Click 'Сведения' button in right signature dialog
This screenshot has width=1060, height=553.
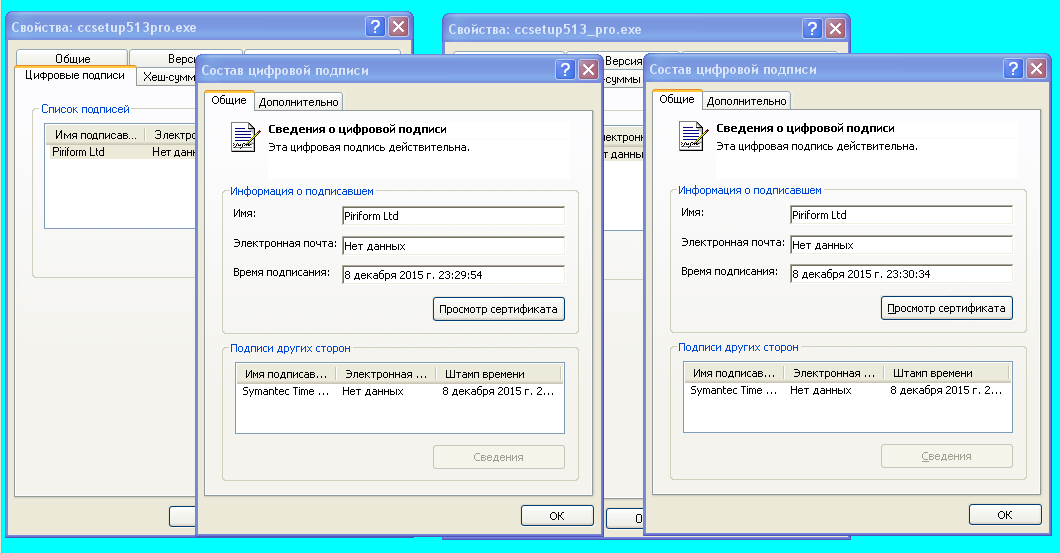click(x=946, y=456)
